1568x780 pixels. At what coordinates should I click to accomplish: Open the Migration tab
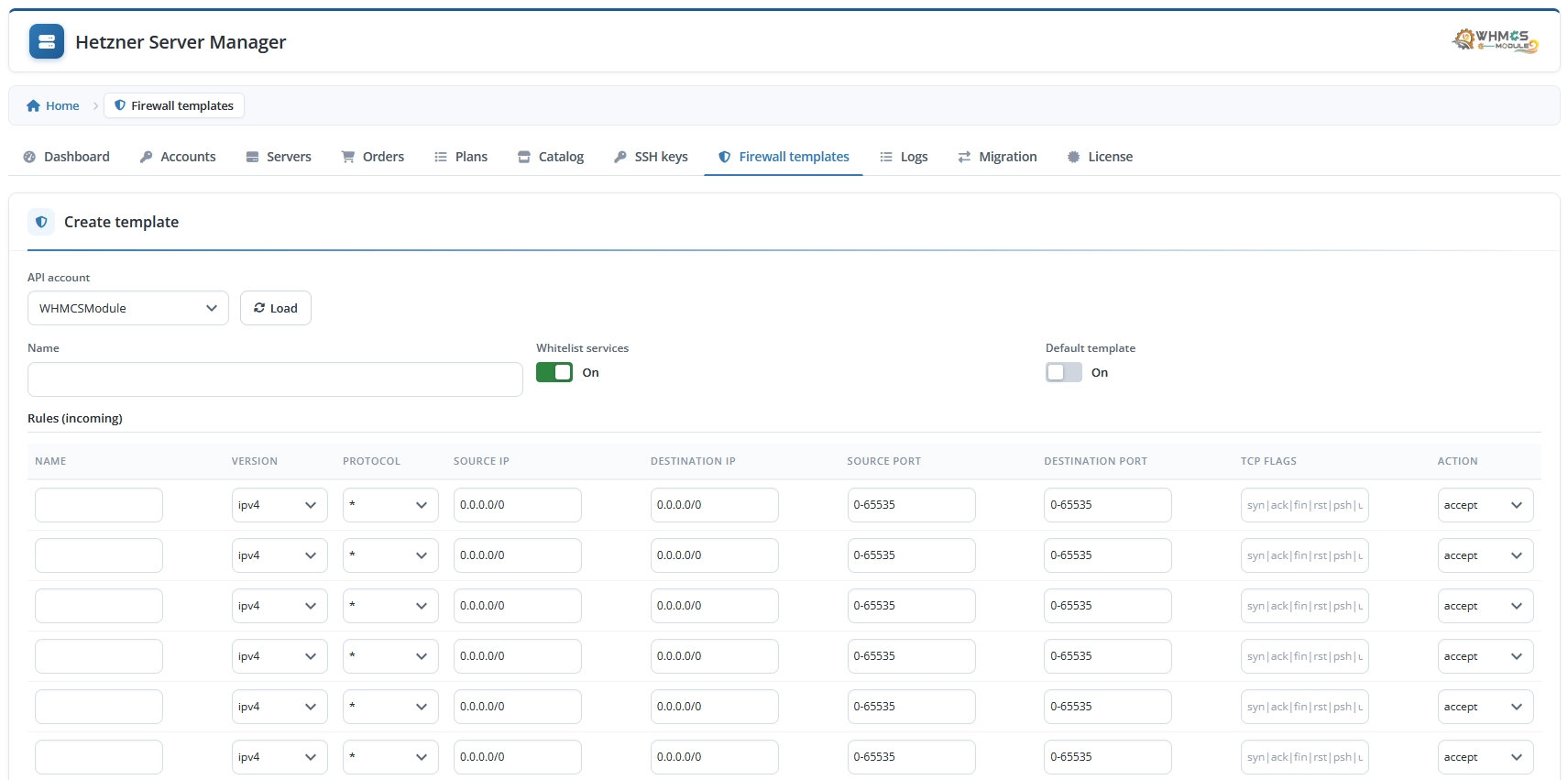point(997,157)
